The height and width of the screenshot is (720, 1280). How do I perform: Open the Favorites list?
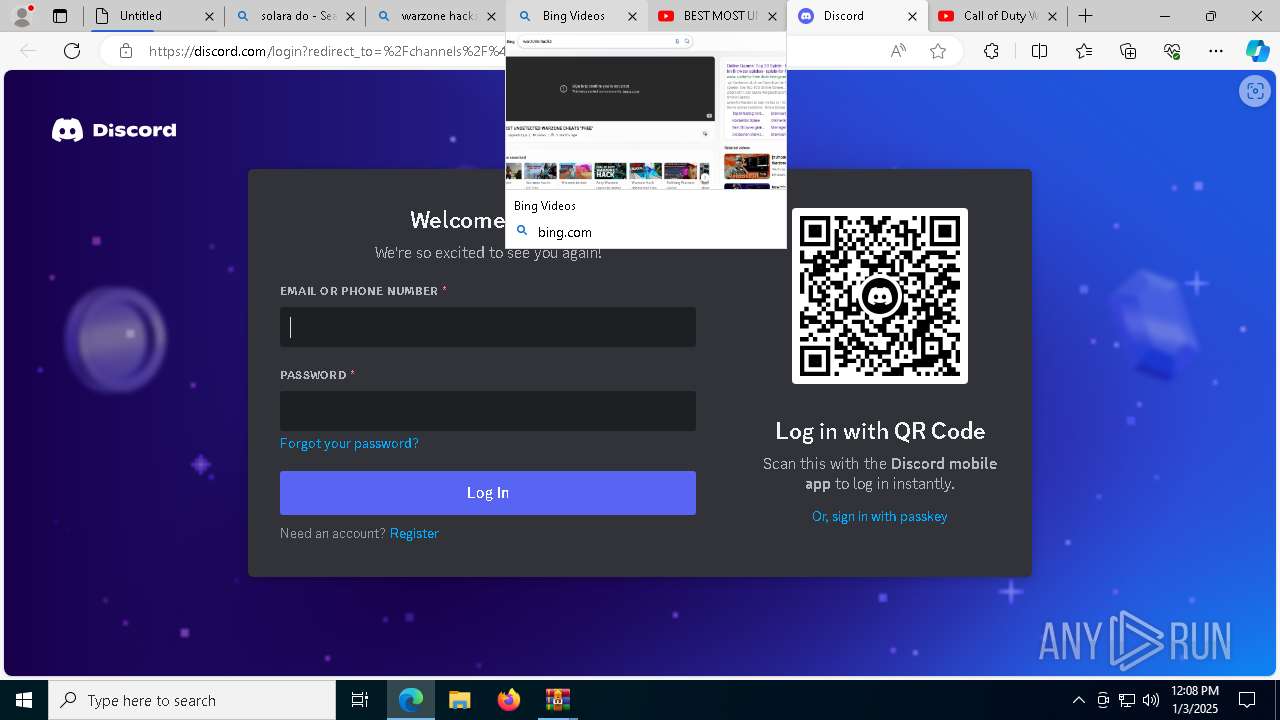(x=1084, y=51)
